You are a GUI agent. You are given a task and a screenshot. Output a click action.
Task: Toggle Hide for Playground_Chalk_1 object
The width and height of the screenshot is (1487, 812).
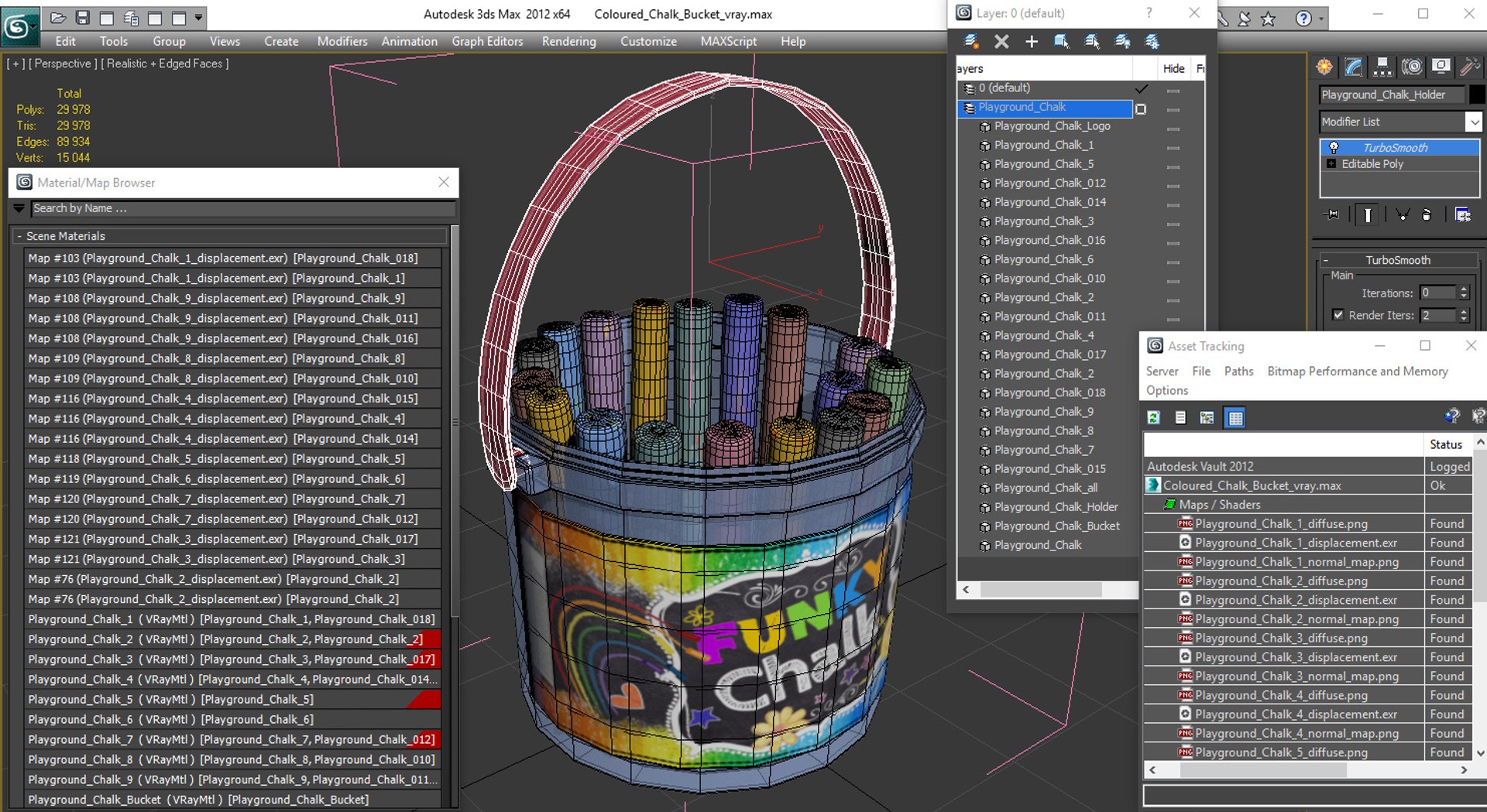(1173, 148)
